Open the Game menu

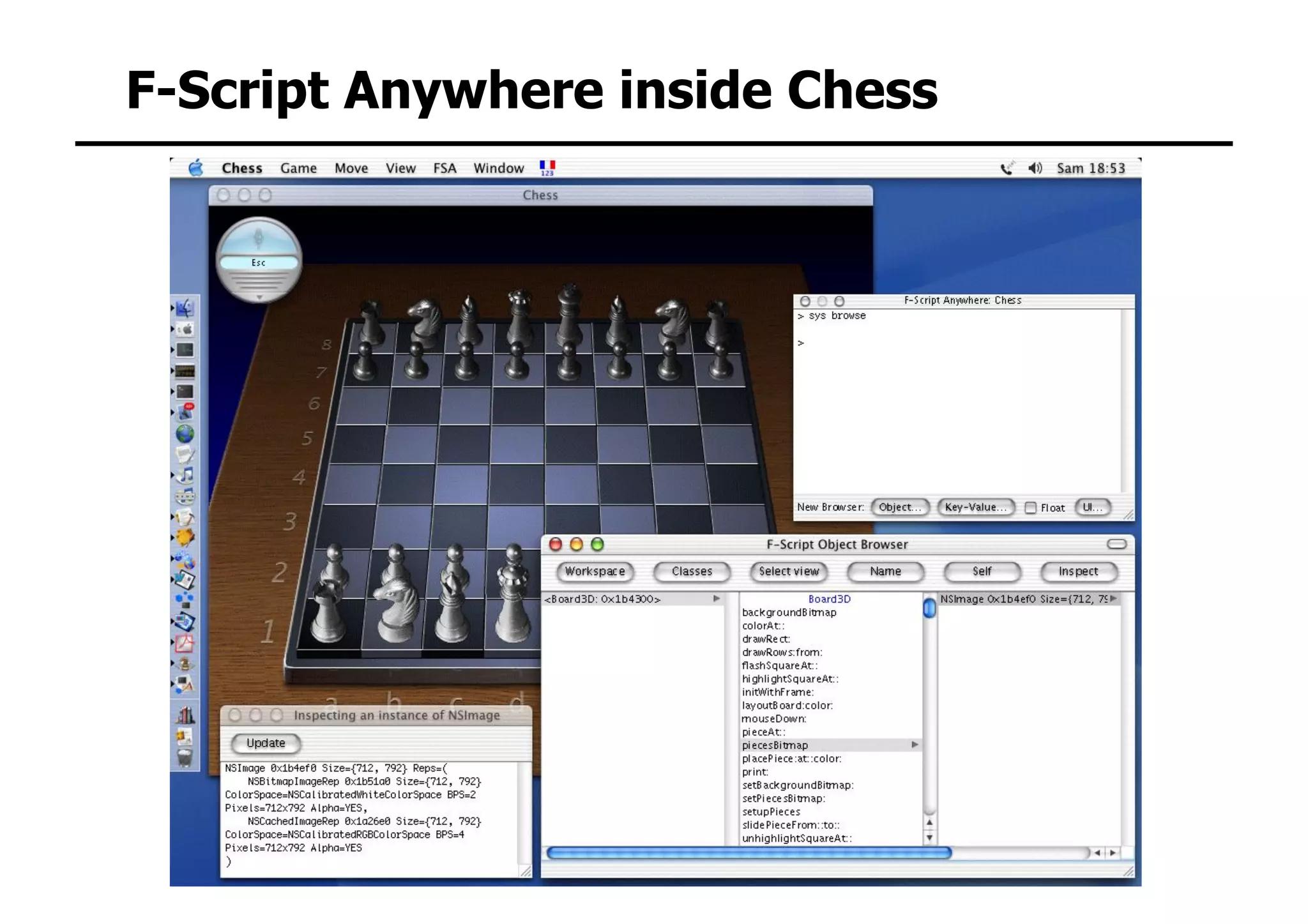298,168
